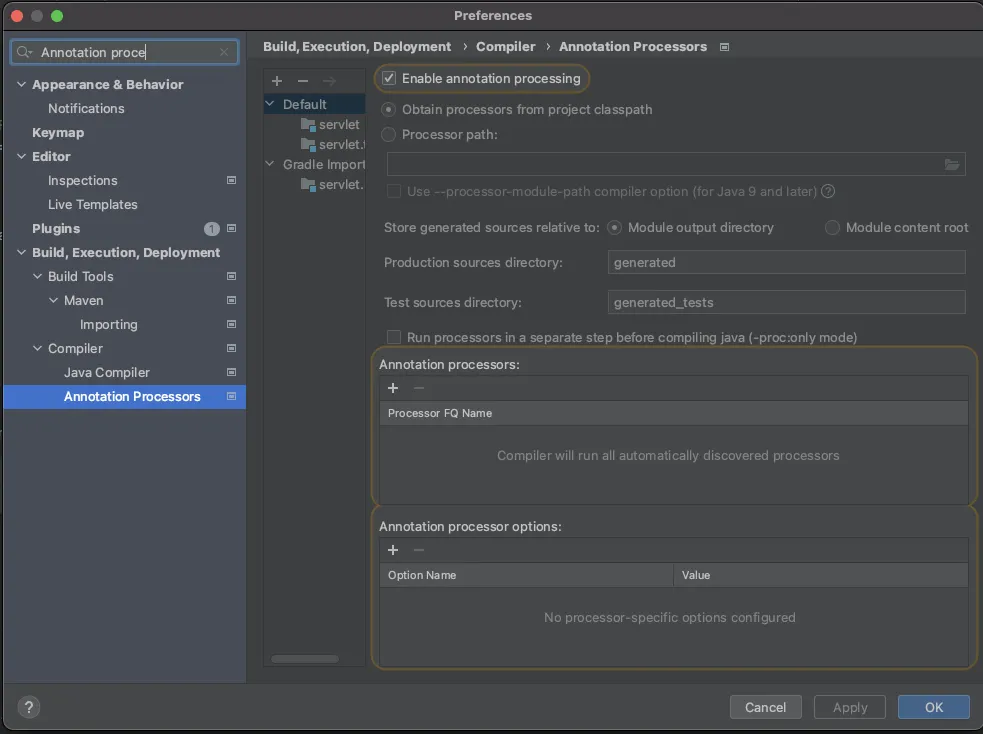
Task: Select the Processor path radio button
Action: (389, 134)
